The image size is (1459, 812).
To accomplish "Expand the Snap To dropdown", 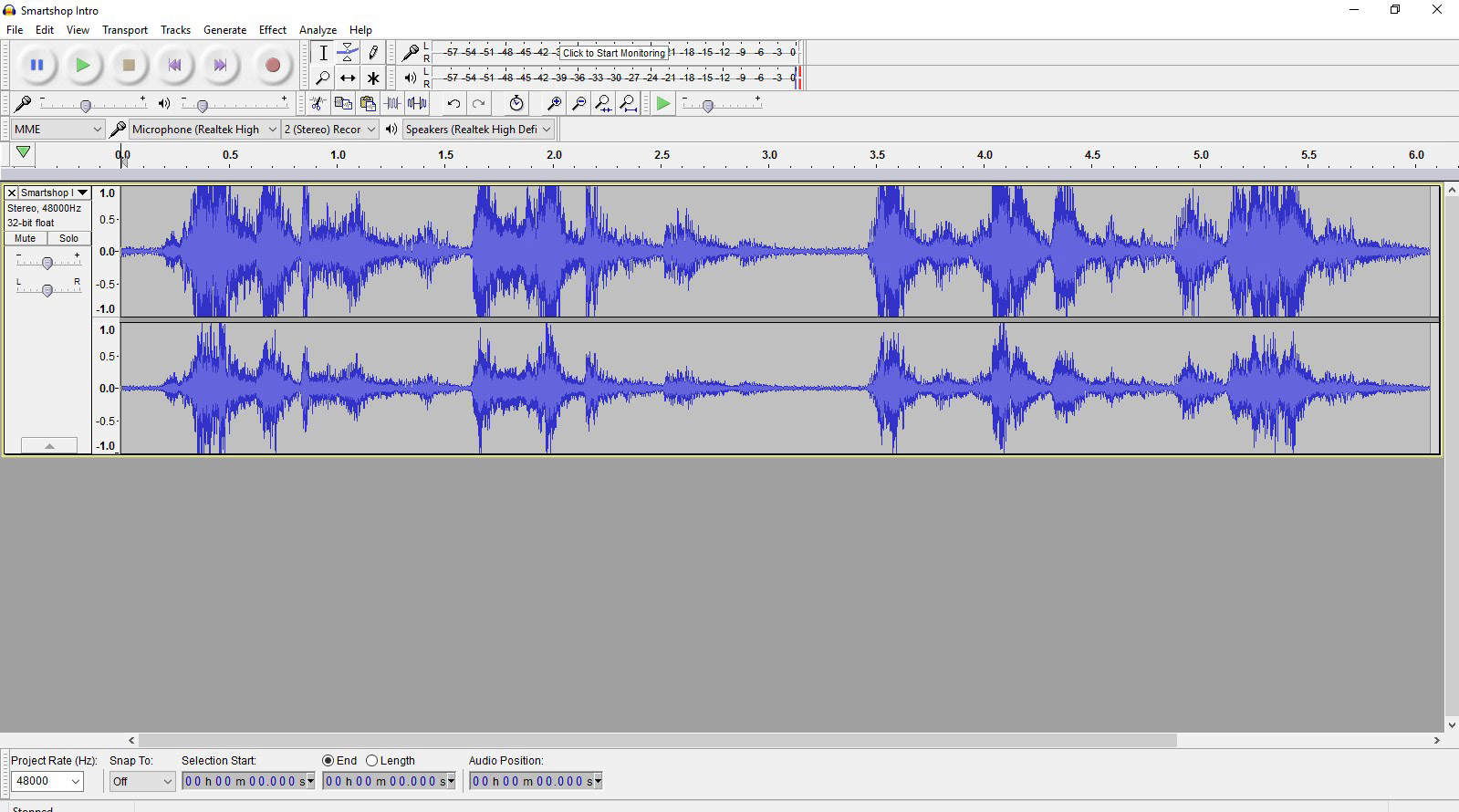I will (141, 781).
